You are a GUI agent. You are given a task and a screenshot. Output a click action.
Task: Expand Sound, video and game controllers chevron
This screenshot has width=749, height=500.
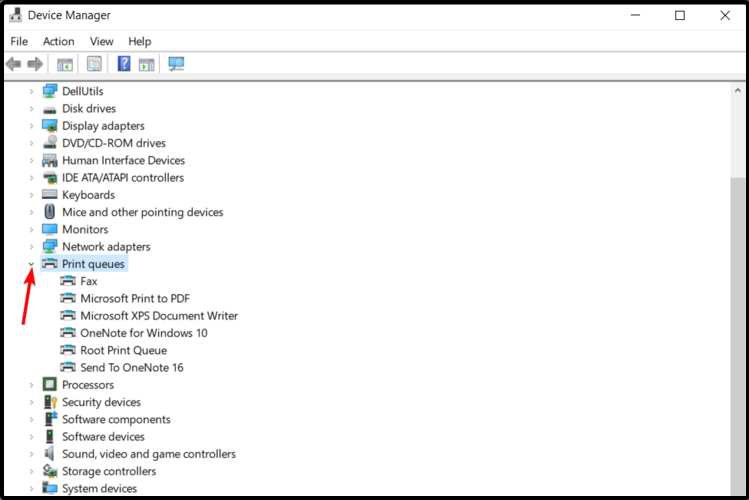[x=32, y=454]
